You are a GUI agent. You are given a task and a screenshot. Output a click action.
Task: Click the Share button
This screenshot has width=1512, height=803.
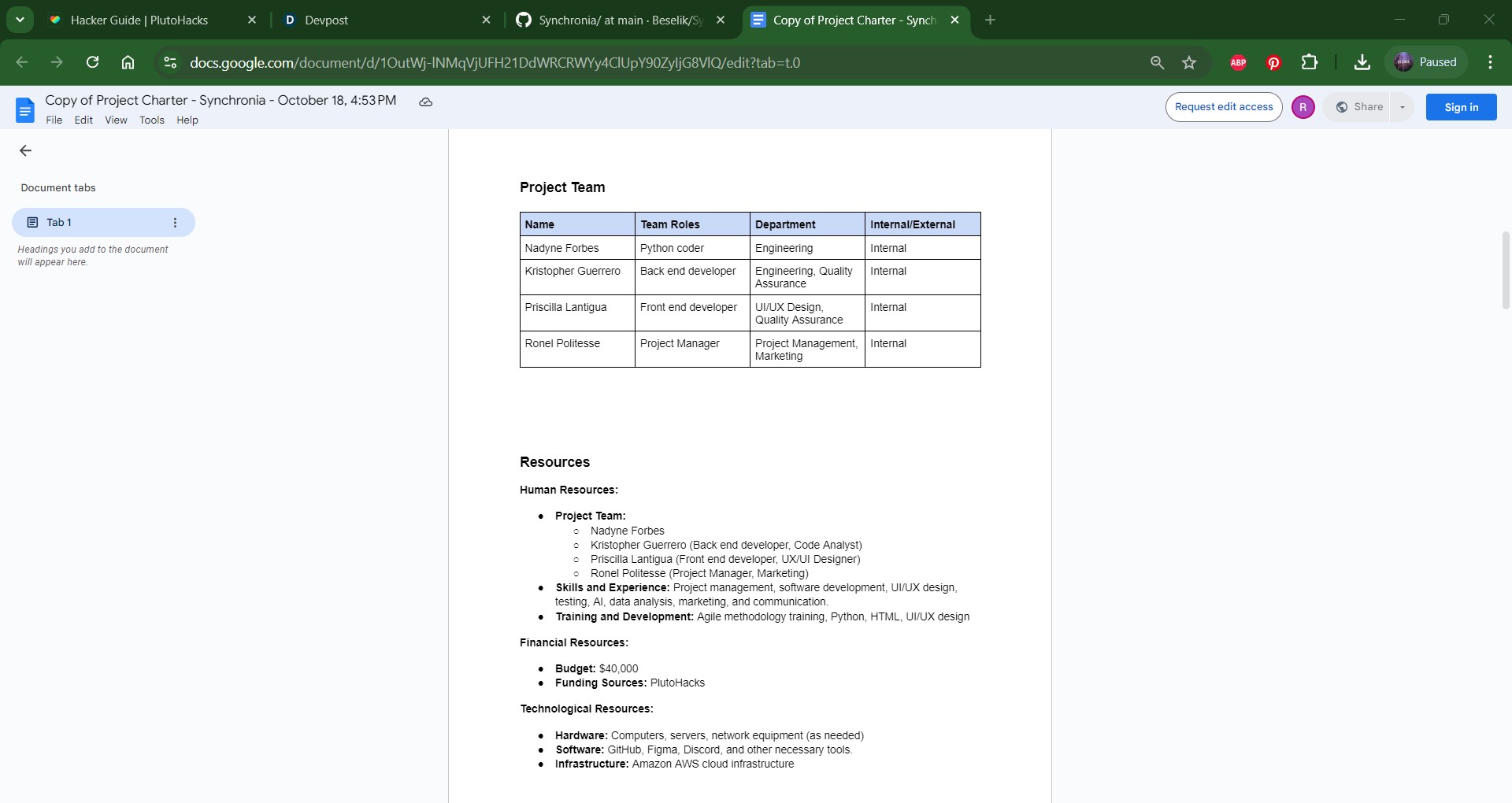(x=1360, y=107)
